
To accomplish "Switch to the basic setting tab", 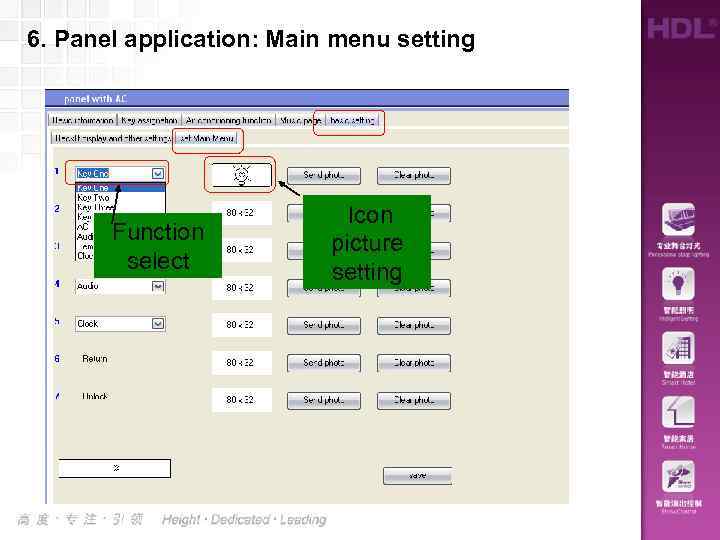I will point(352,120).
